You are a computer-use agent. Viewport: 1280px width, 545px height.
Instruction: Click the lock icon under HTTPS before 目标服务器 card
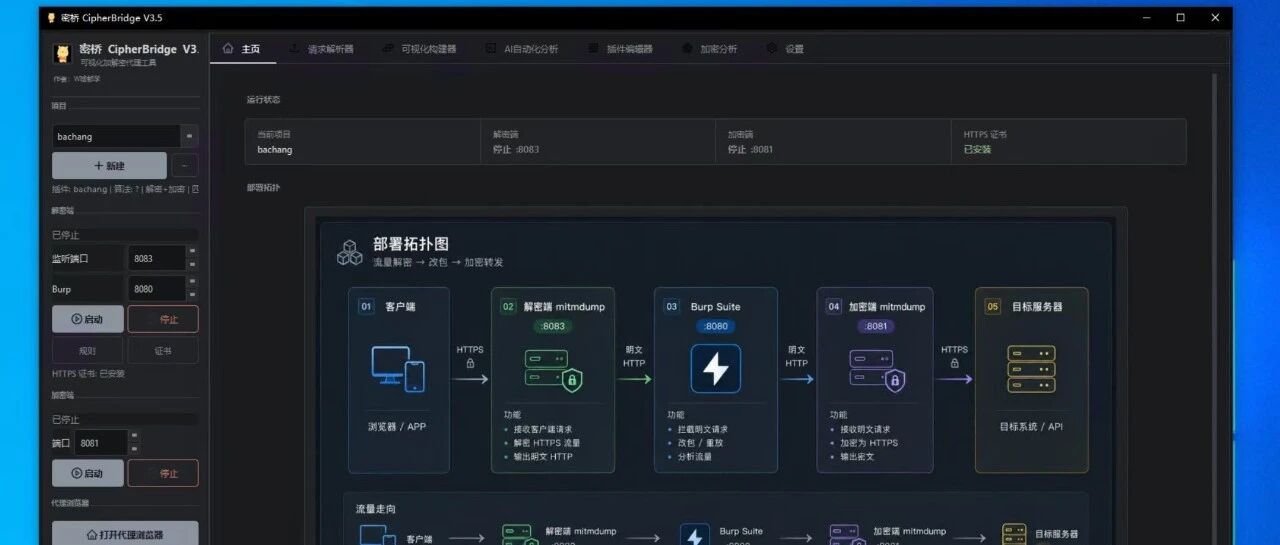coord(954,364)
